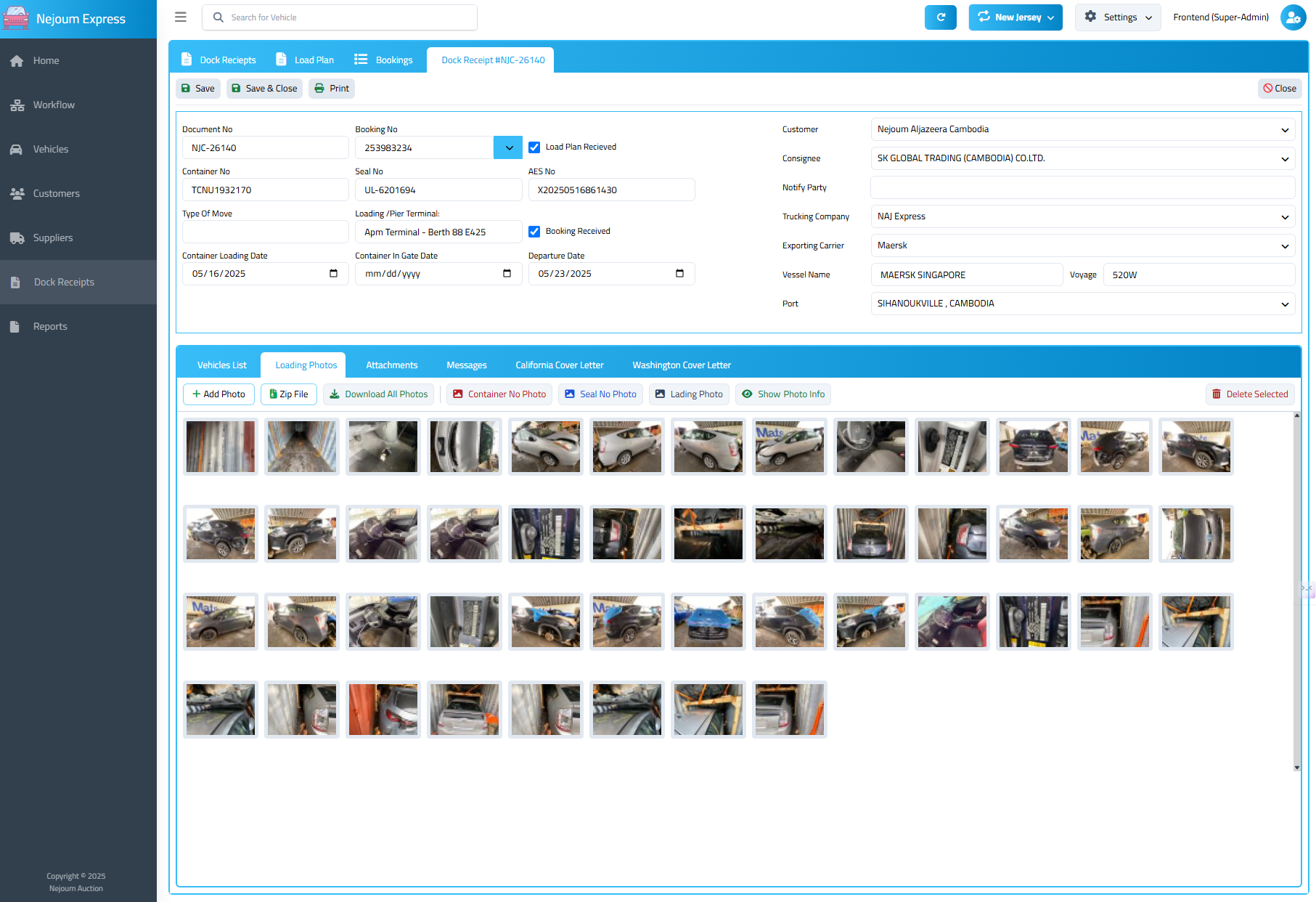Image resolution: width=1316 pixels, height=902 pixels.
Task: Click the Suppliers truck icon
Action: pos(17,238)
